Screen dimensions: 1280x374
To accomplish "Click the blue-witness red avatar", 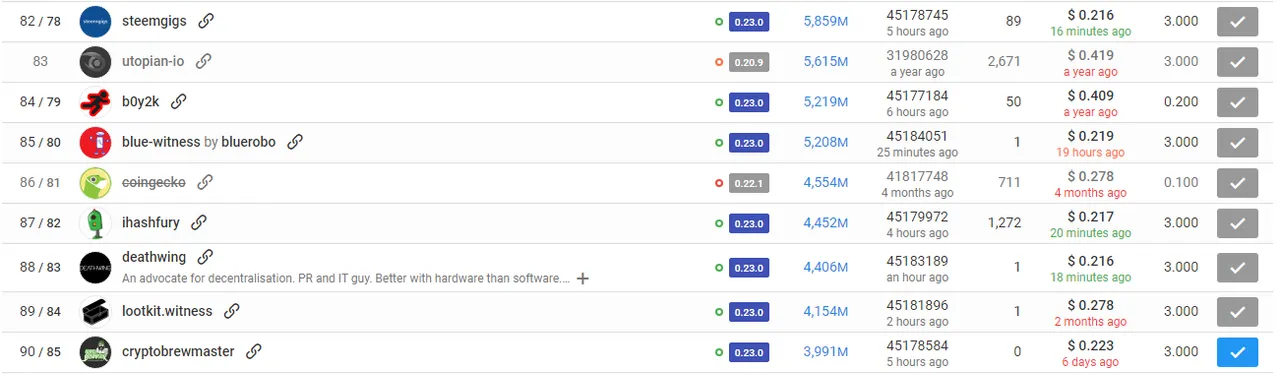I will (95, 142).
